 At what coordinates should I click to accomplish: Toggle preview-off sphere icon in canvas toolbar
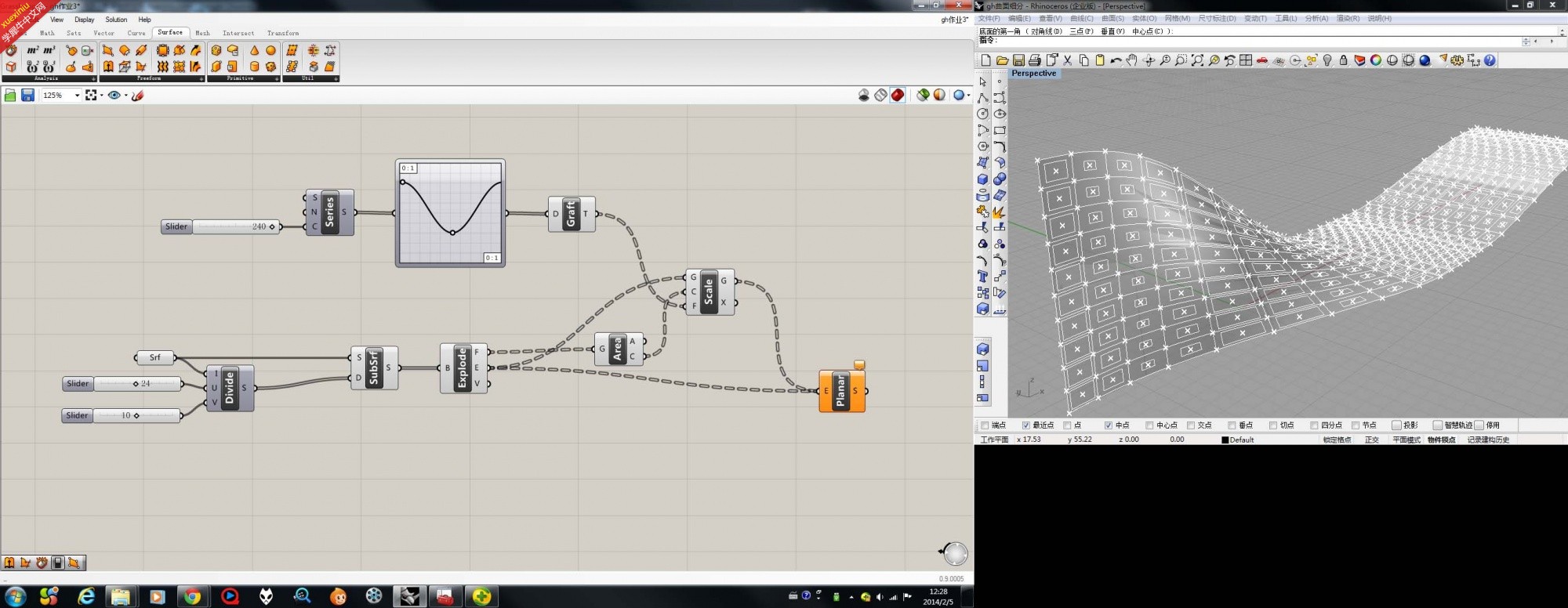coord(863,95)
